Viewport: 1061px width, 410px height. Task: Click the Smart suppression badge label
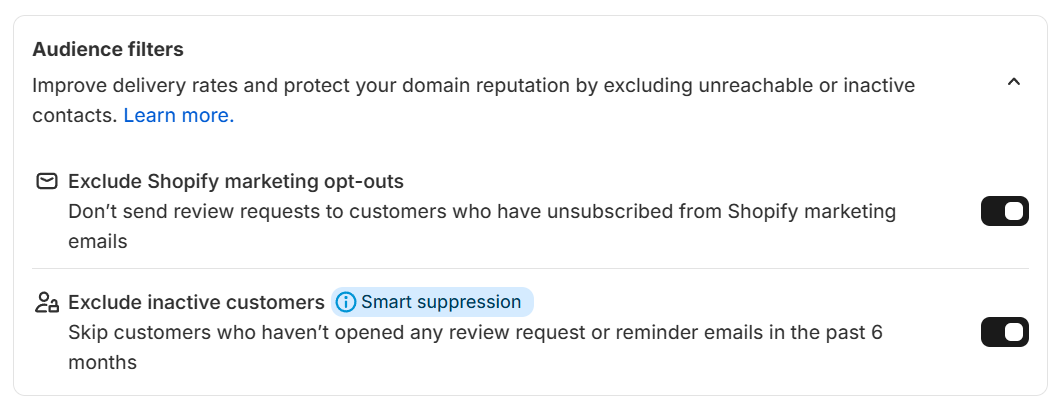pos(441,302)
